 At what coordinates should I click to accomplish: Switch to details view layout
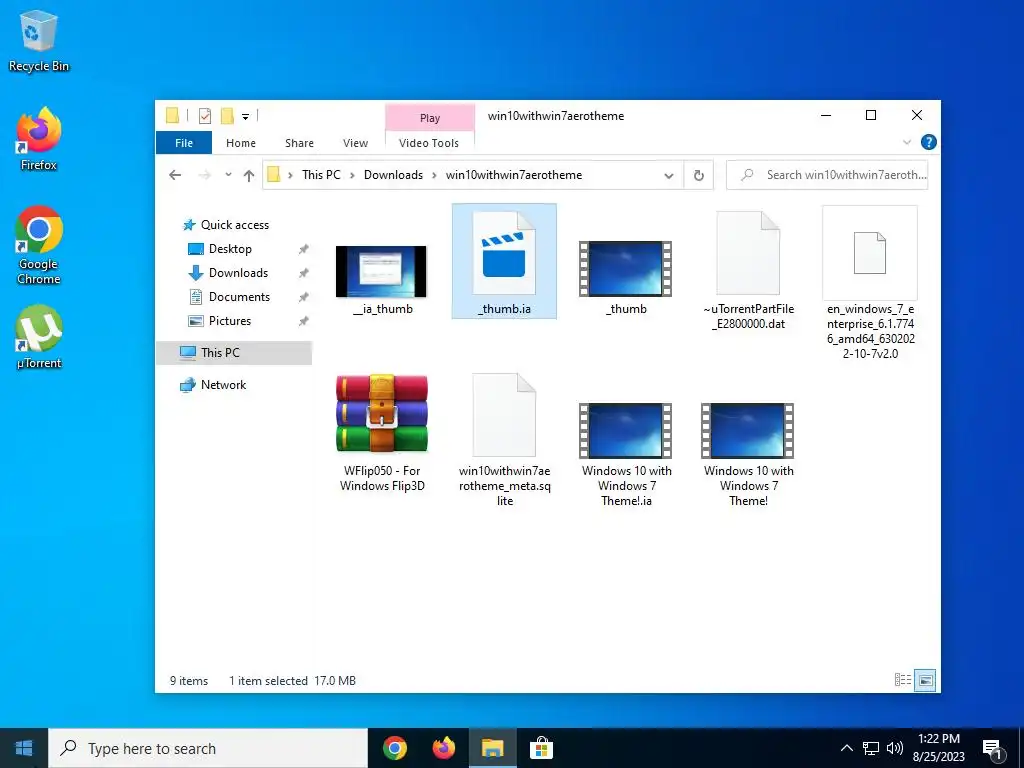pos(903,680)
